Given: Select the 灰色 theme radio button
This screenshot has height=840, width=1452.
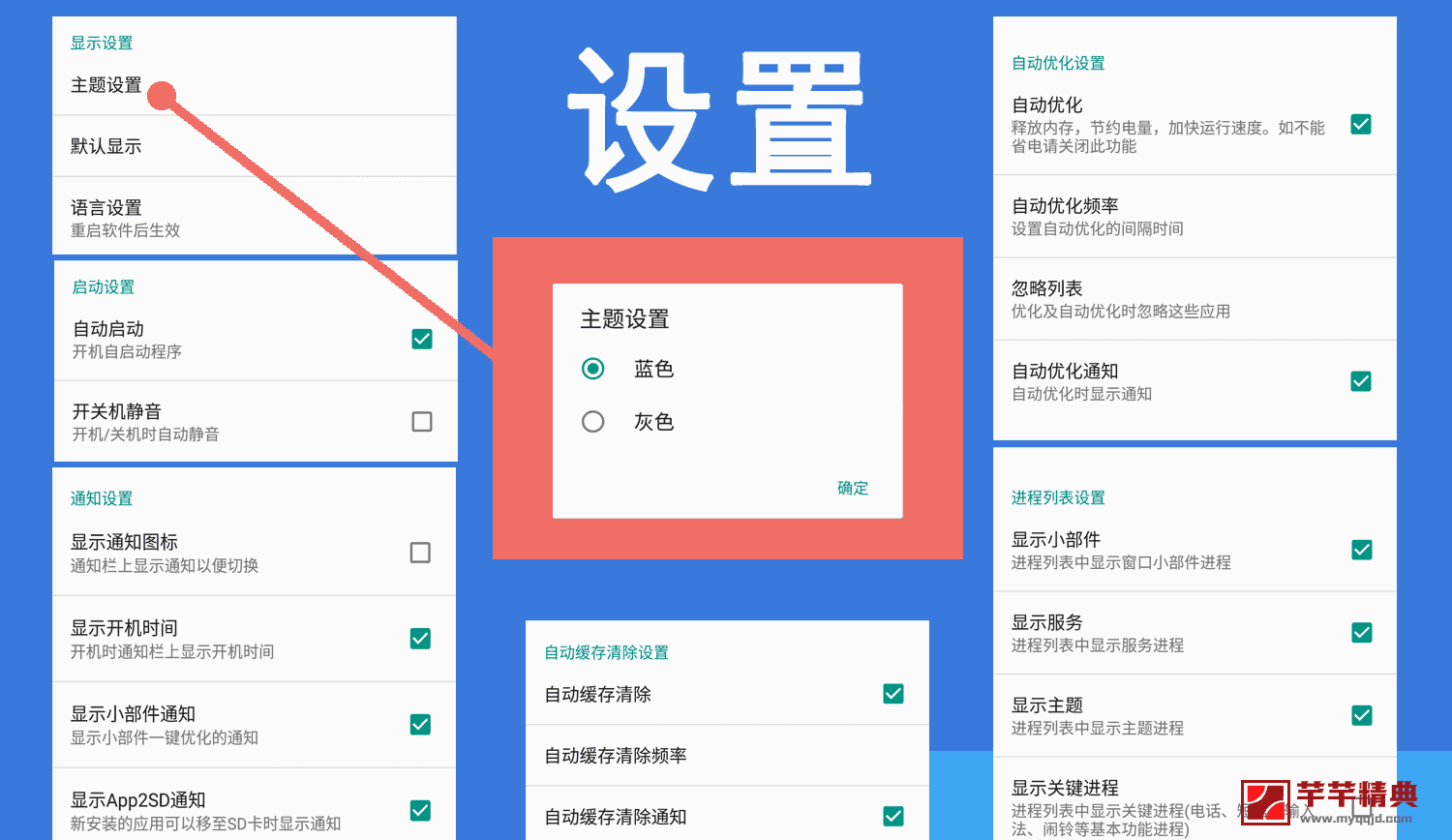Looking at the screenshot, I should point(593,422).
